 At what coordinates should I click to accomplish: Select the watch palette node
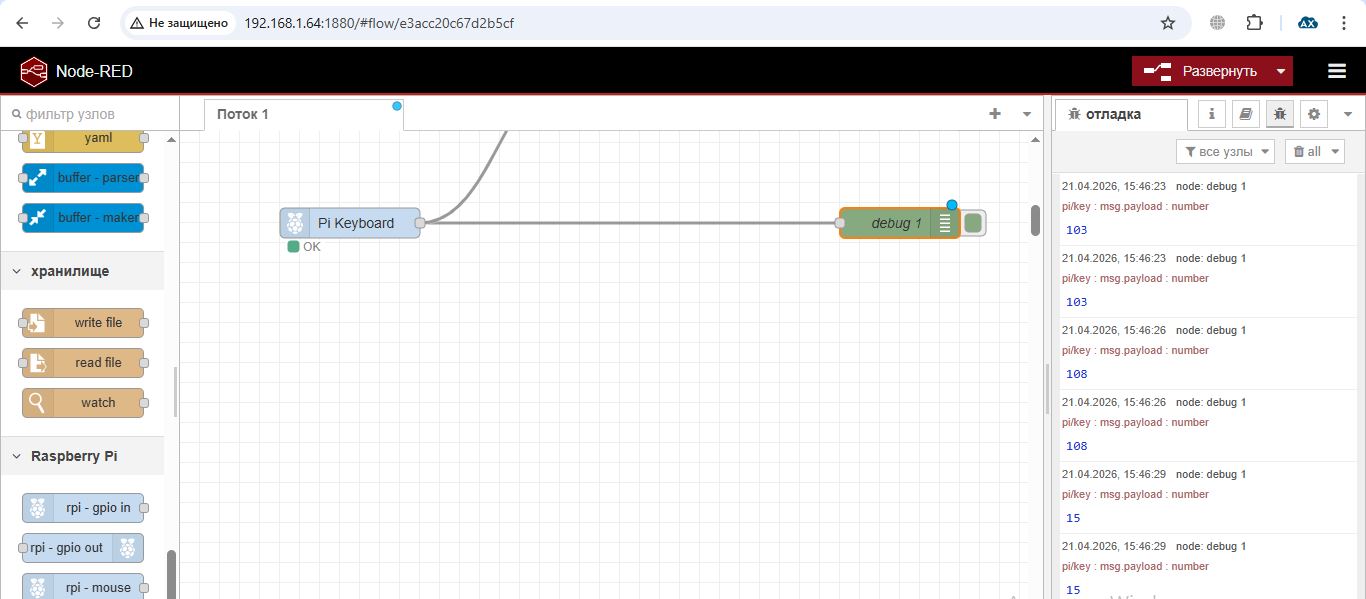(x=83, y=403)
